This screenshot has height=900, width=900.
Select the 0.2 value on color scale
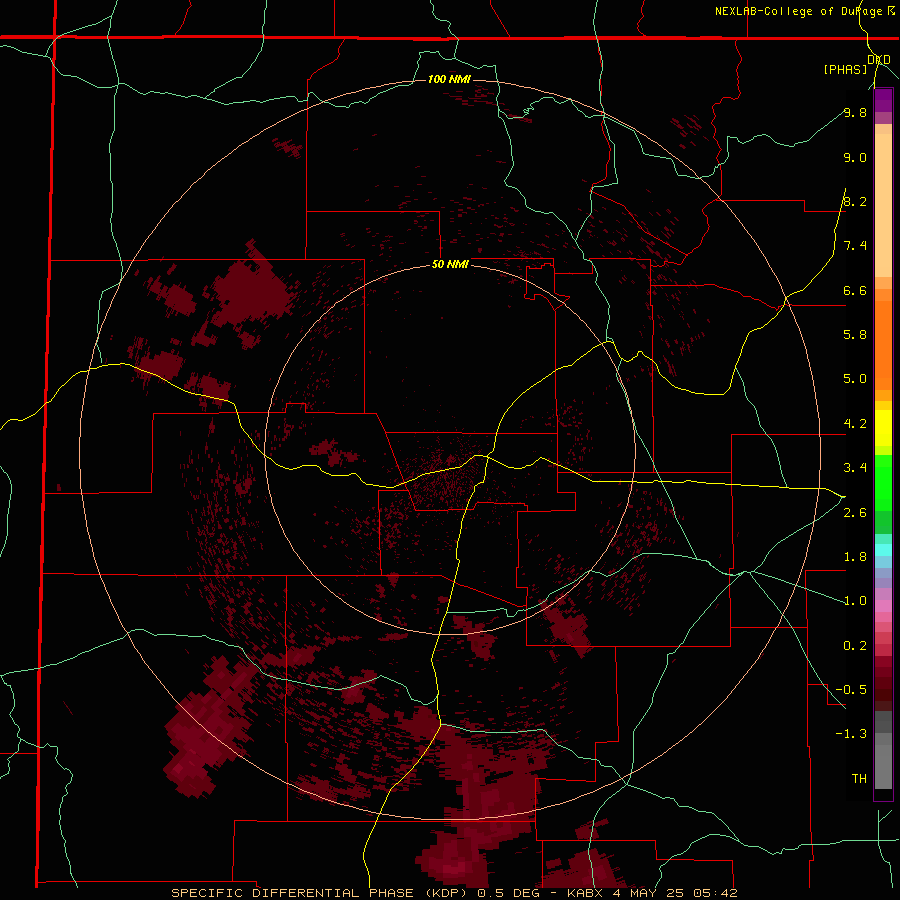[855, 646]
